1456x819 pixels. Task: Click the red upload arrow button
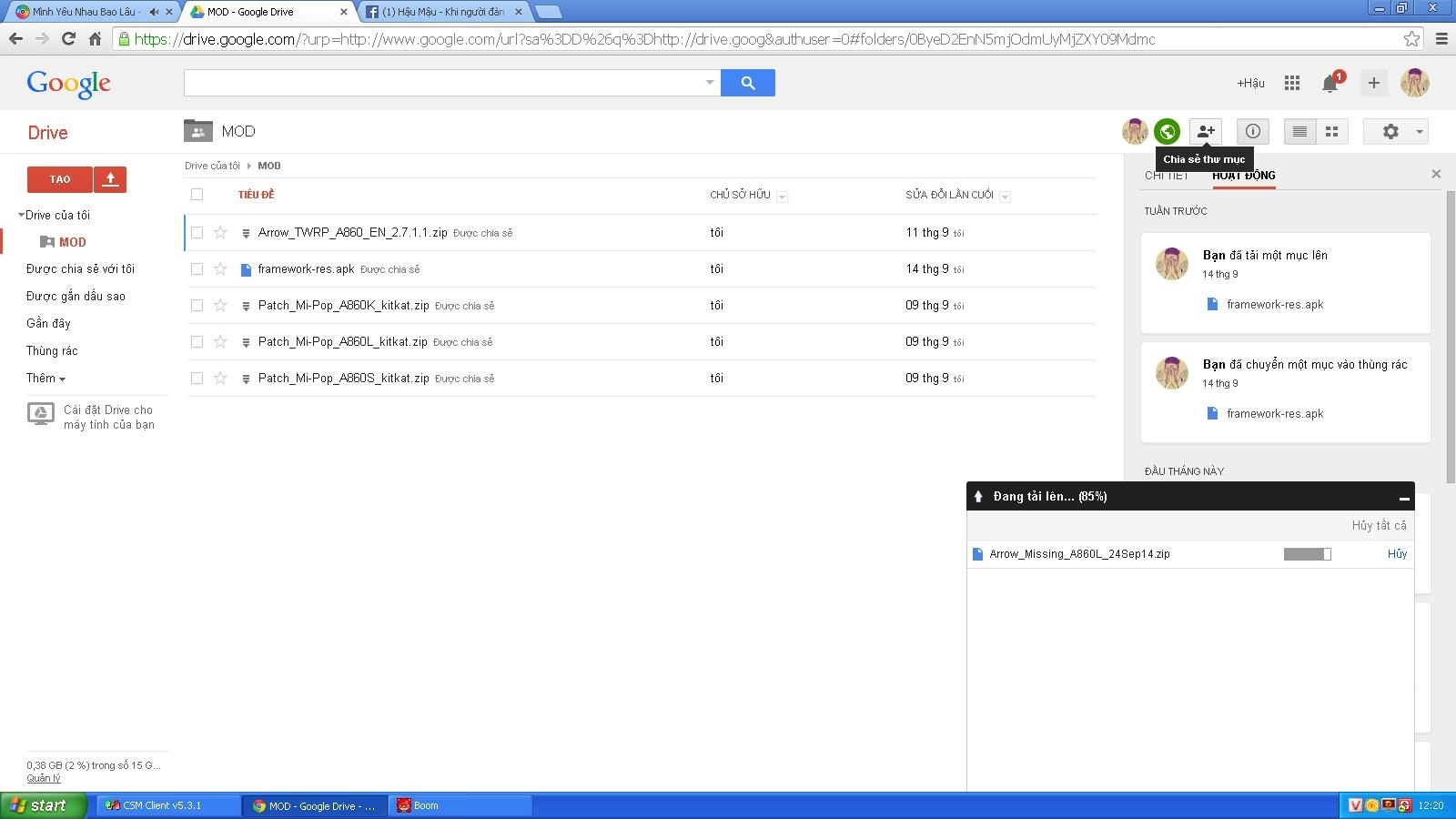pos(110,179)
